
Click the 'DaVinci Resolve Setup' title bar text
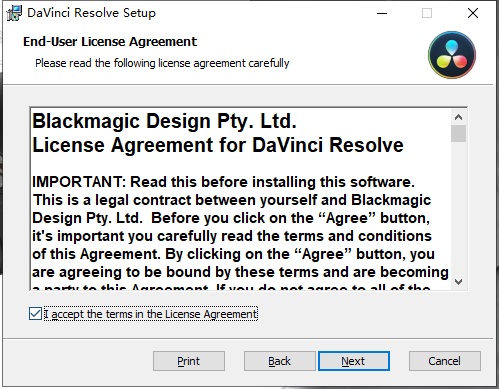91,13
